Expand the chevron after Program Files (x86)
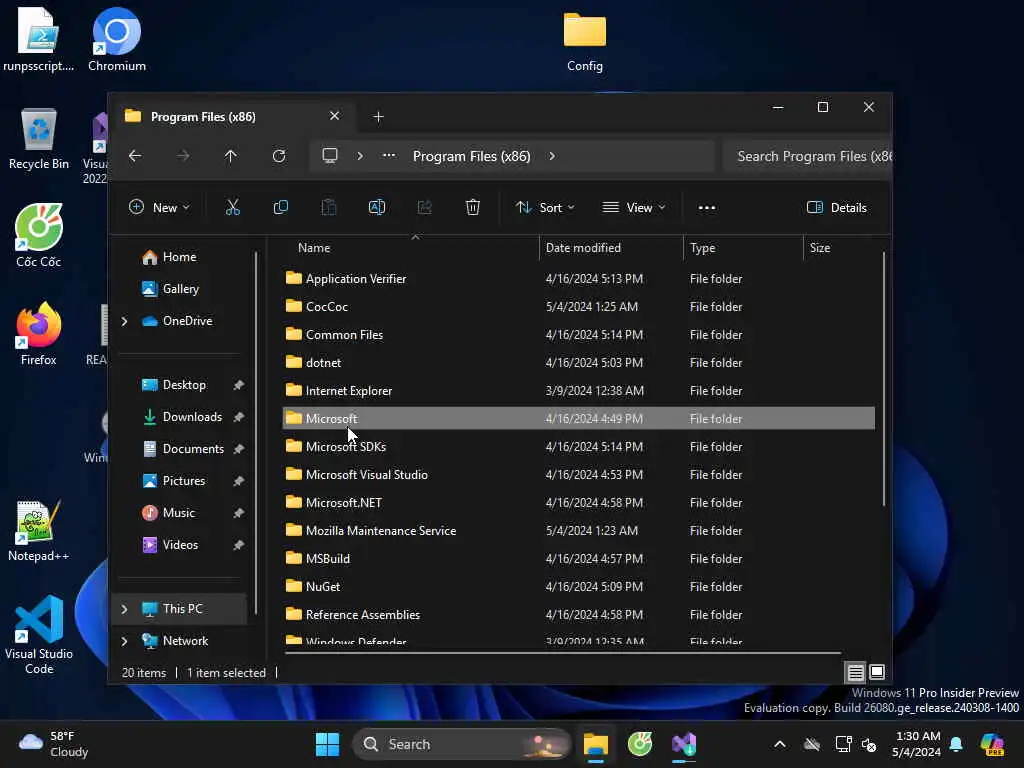This screenshot has width=1024, height=768. tap(552, 156)
